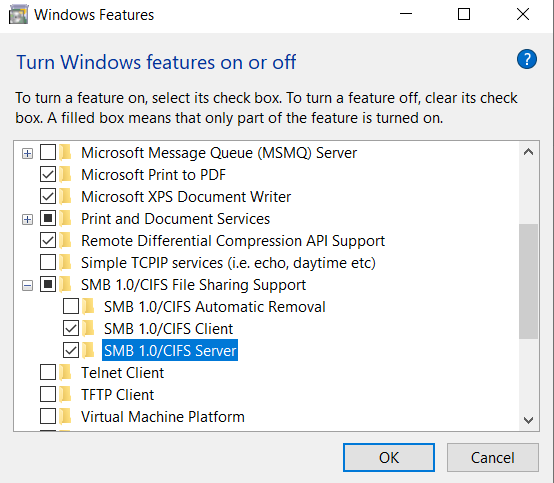Click folder icon beside Microsoft Message Queue Server
The height and width of the screenshot is (483, 554).
tap(66, 153)
